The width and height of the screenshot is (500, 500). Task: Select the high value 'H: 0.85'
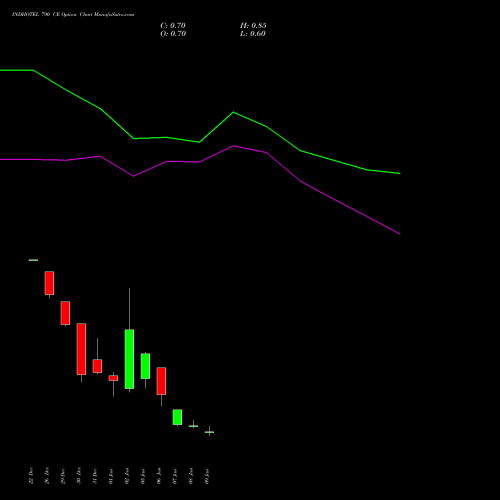[x=253, y=26]
